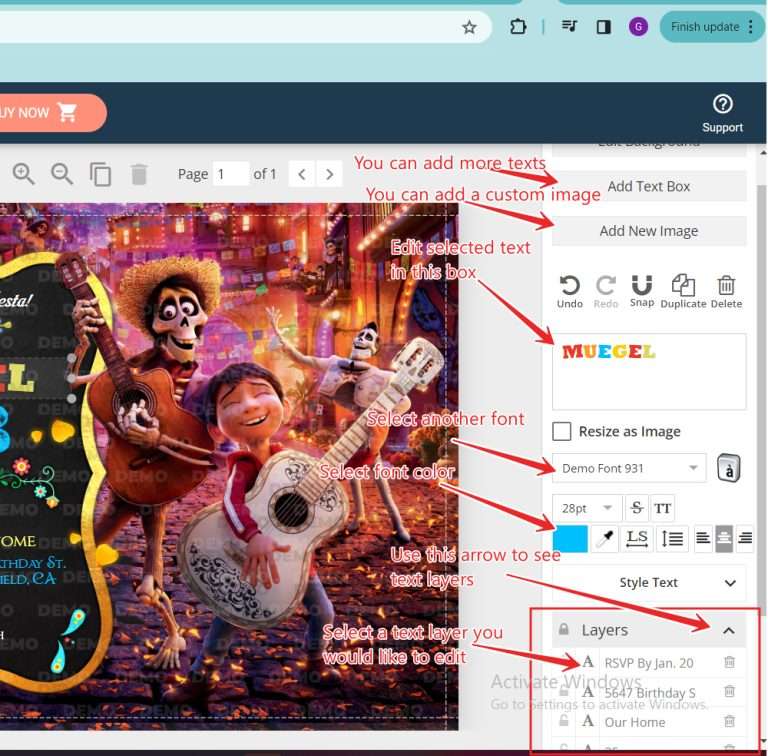Open the LS letter spacing option
The height and width of the screenshot is (756, 768).
[x=637, y=539]
